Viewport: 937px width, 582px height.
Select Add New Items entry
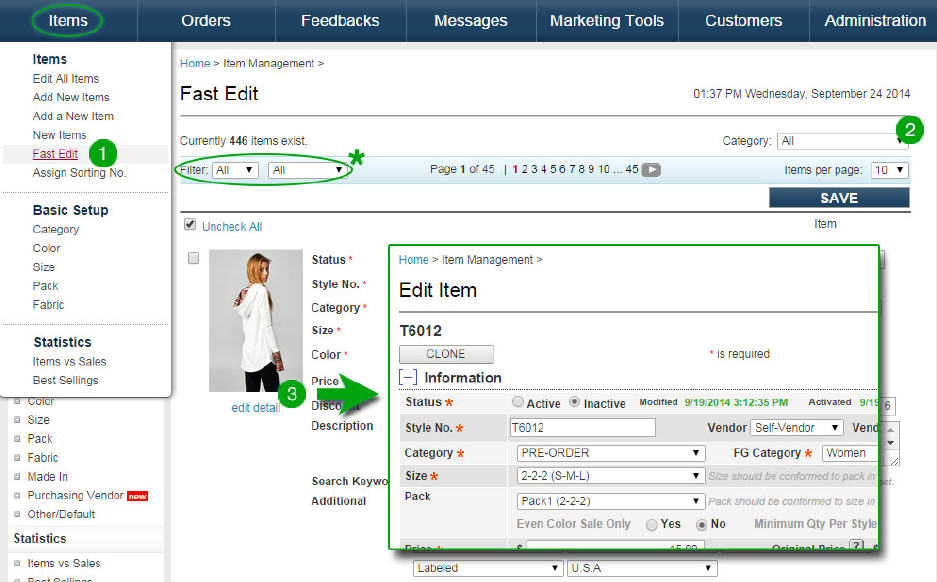click(x=71, y=97)
